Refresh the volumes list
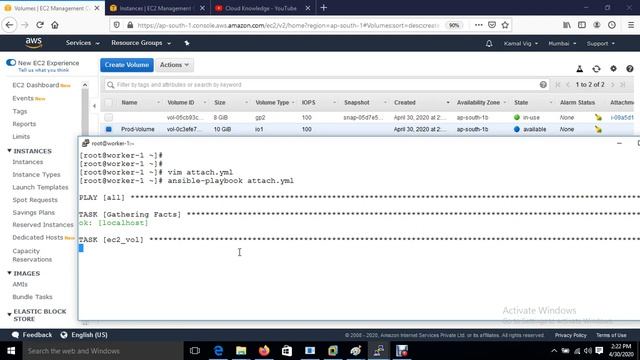 [x=596, y=69]
